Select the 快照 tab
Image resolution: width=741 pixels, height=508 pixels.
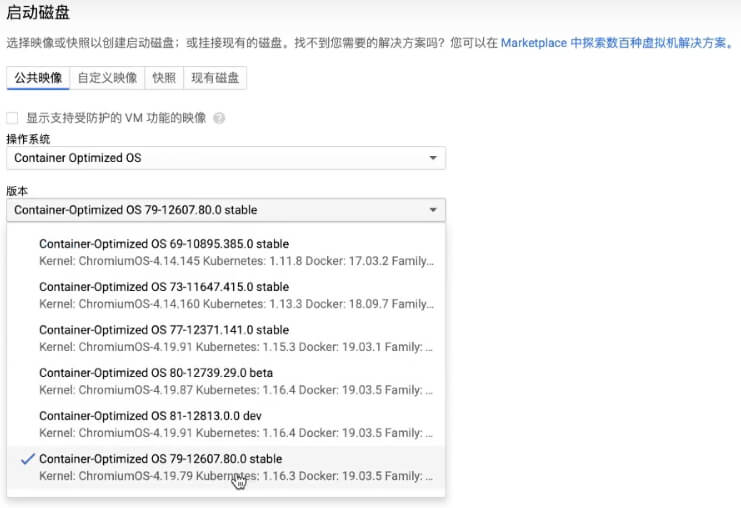pos(164,78)
